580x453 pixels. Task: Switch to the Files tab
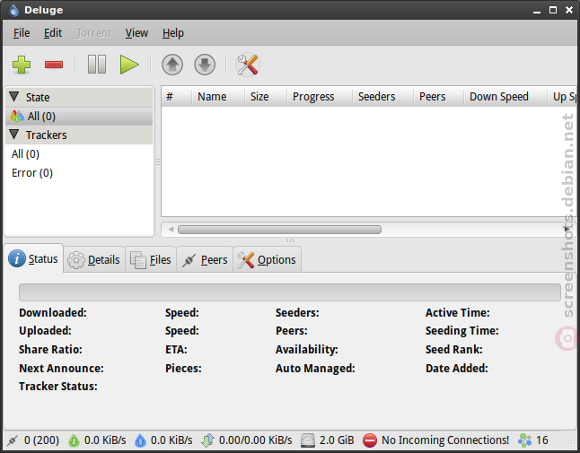[151, 260]
